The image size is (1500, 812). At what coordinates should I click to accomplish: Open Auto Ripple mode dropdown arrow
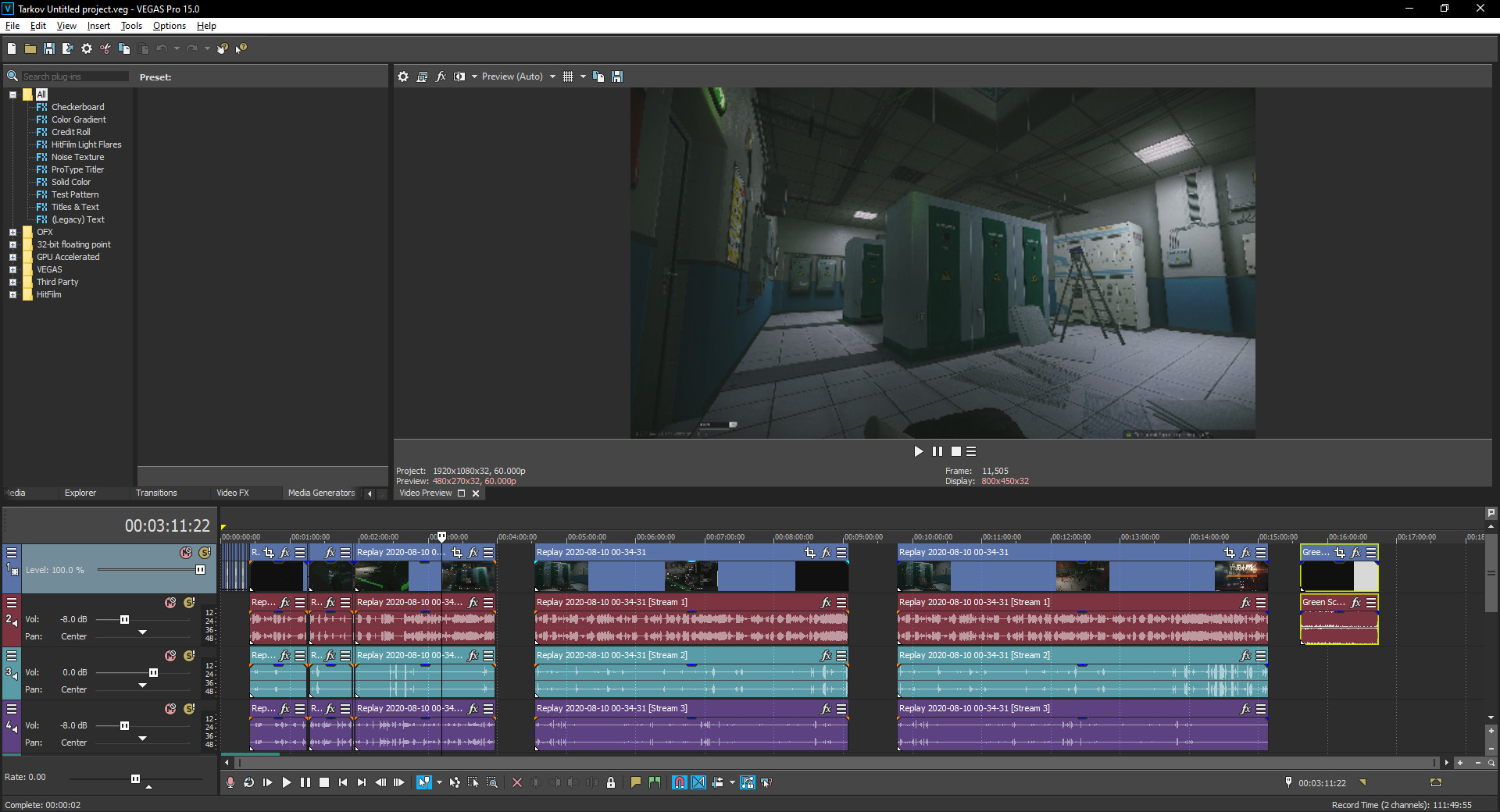coord(732,782)
